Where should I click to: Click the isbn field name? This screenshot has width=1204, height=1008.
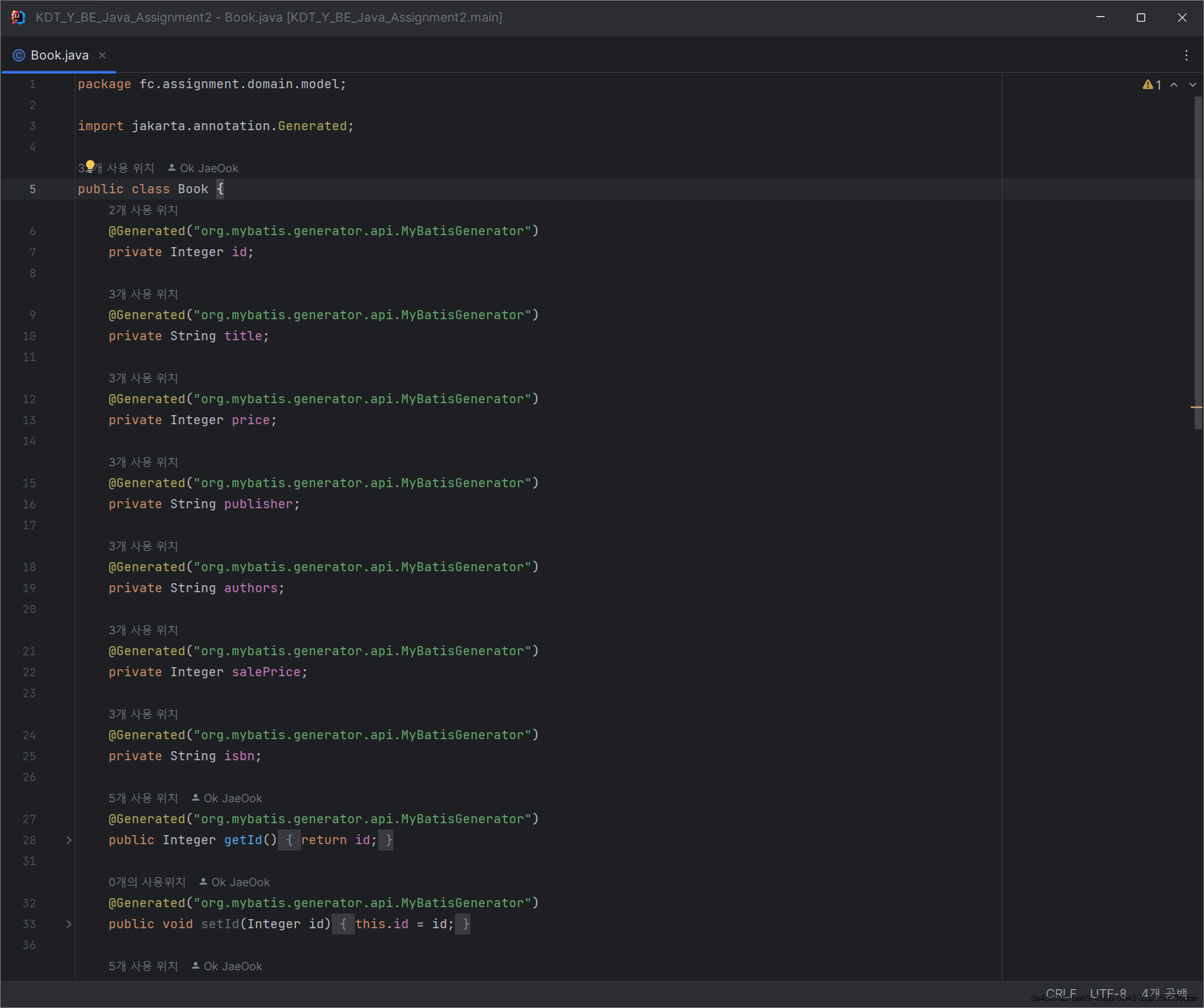(x=239, y=756)
